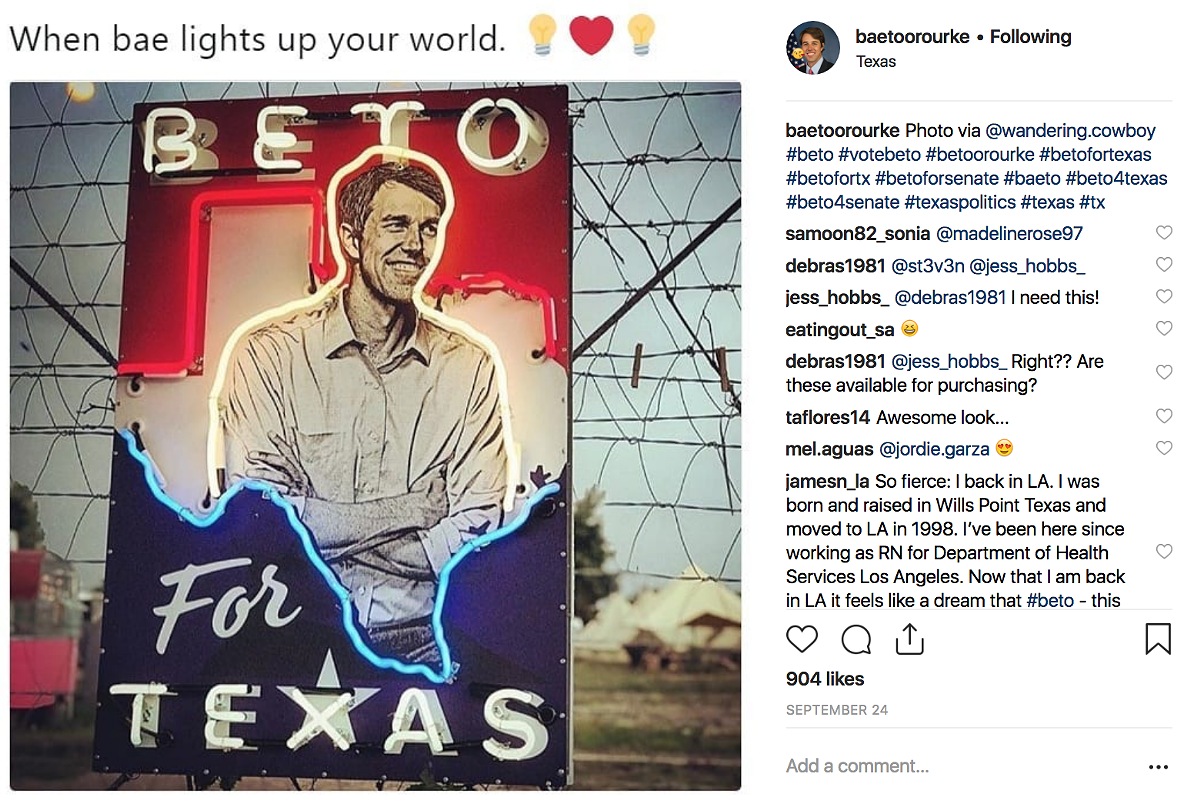Like debras1981's purchasing question comment
Viewport: 1200px width, 801px height.
(1163, 372)
